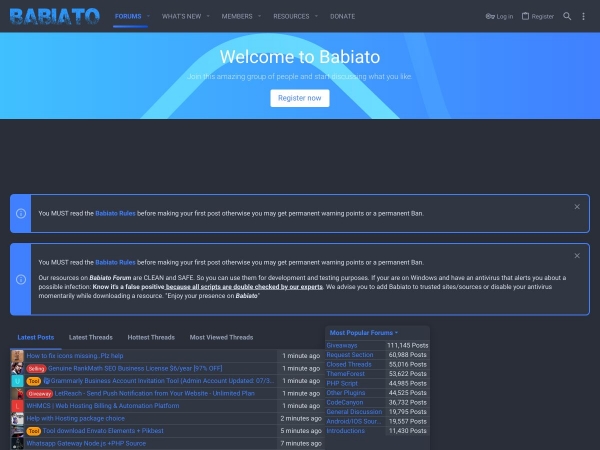Image resolution: width=600 pixels, height=450 pixels.
Task: Click the Tool tag on the Envato Elements thread
Action: click(x=34, y=431)
